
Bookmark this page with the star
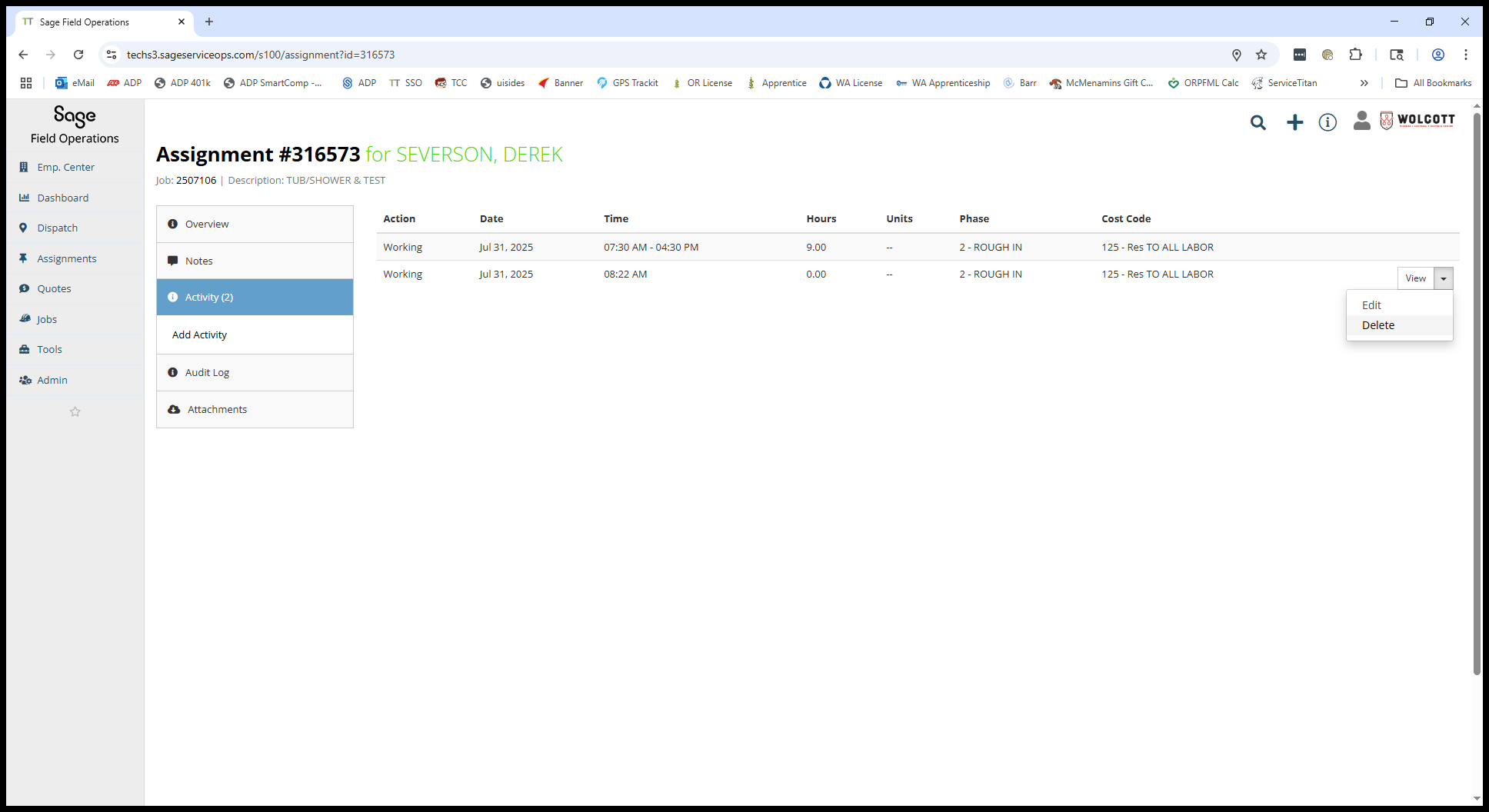click(1261, 55)
